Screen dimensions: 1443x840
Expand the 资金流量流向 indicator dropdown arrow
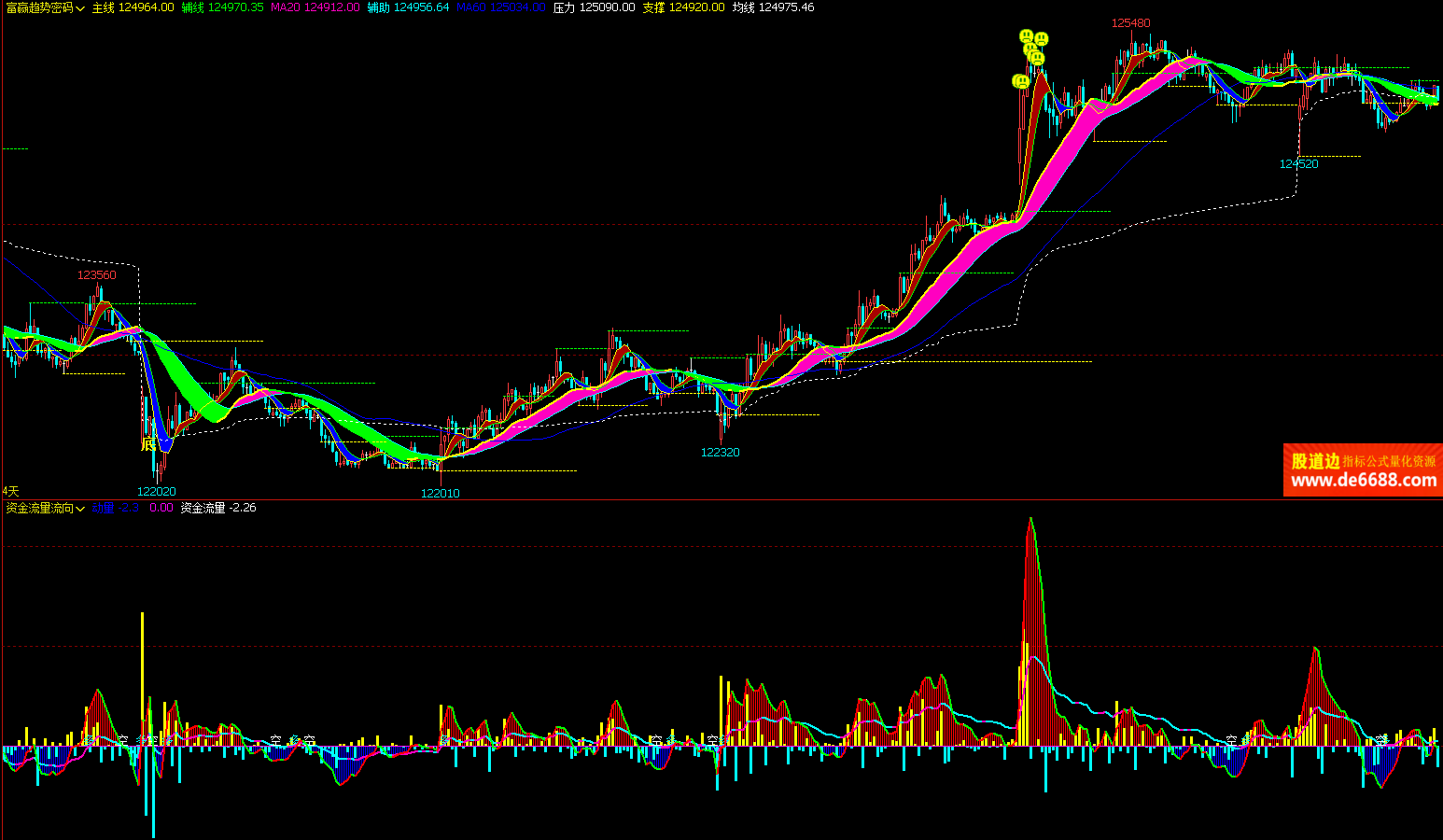coord(80,509)
